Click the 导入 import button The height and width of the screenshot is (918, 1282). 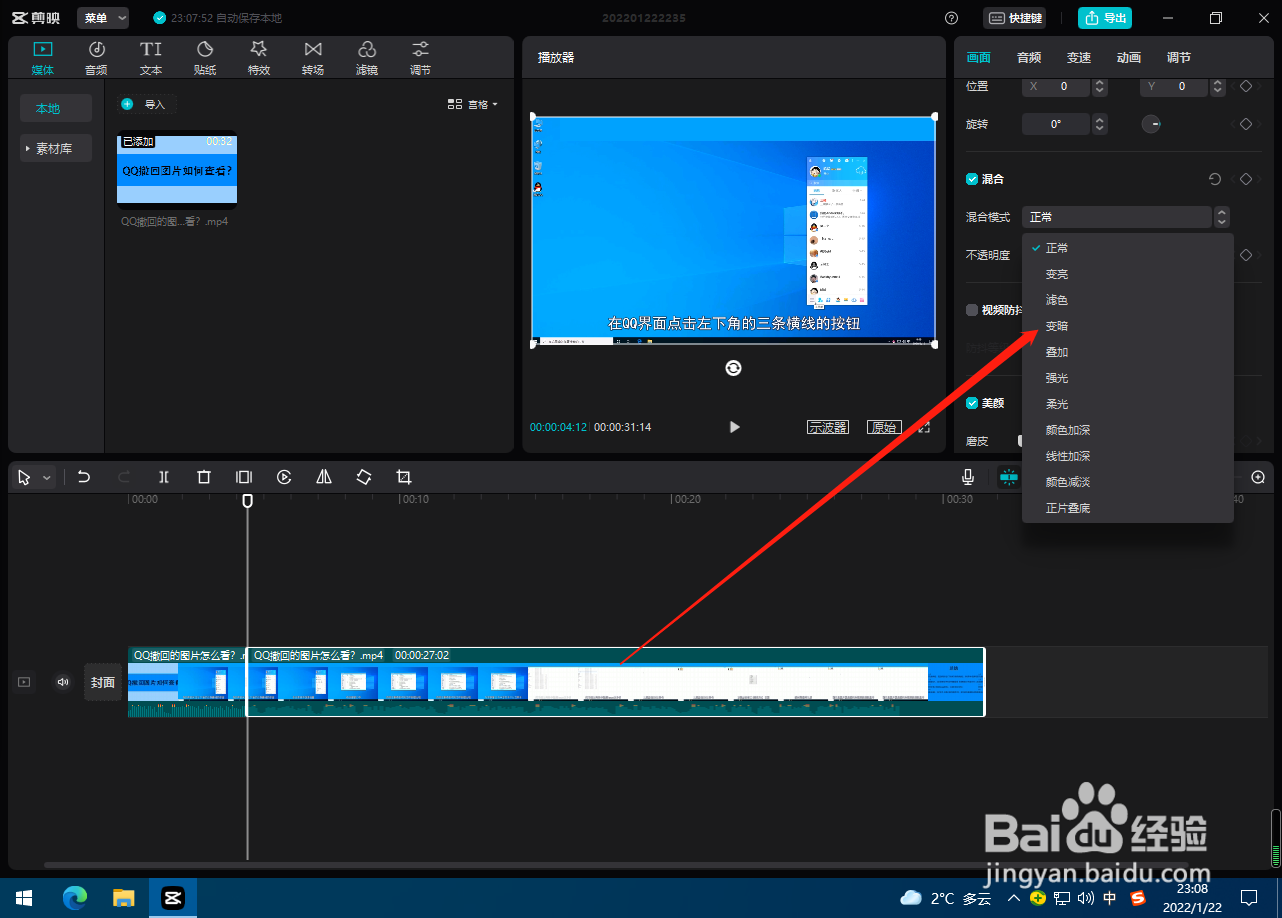tap(145, 104)
